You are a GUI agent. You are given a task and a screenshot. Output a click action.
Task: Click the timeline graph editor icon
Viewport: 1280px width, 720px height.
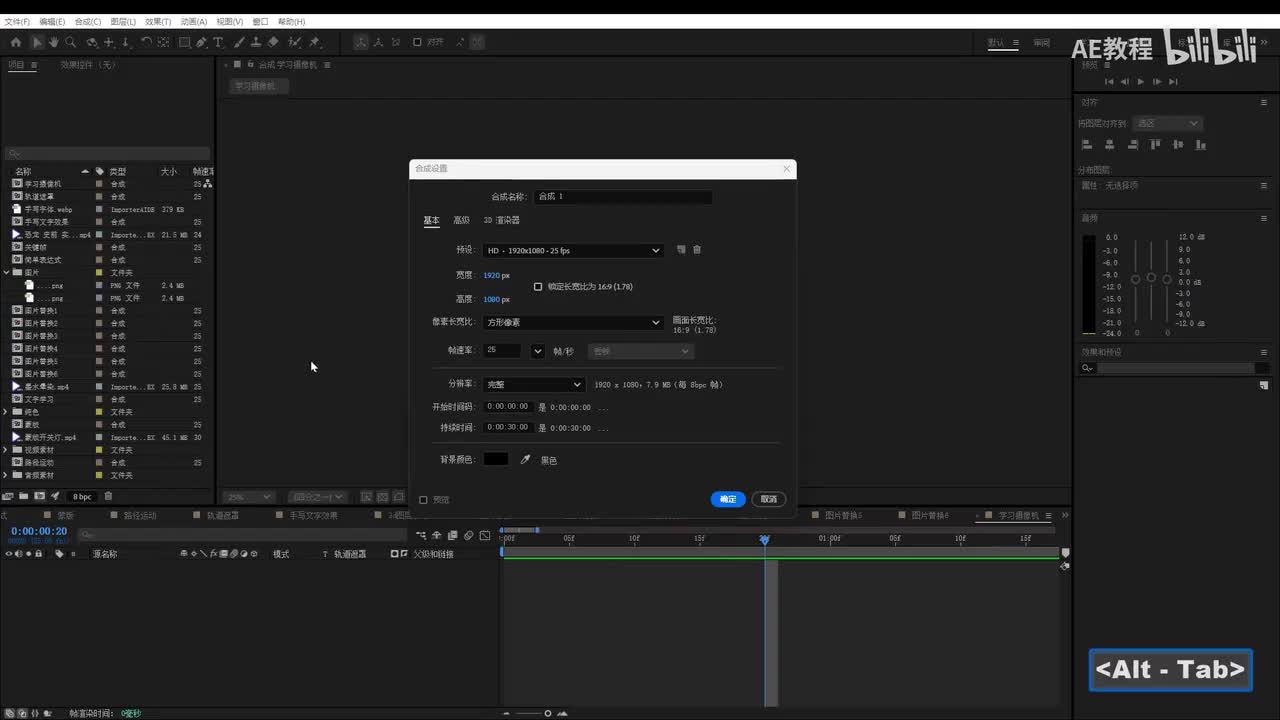(485, 536)
